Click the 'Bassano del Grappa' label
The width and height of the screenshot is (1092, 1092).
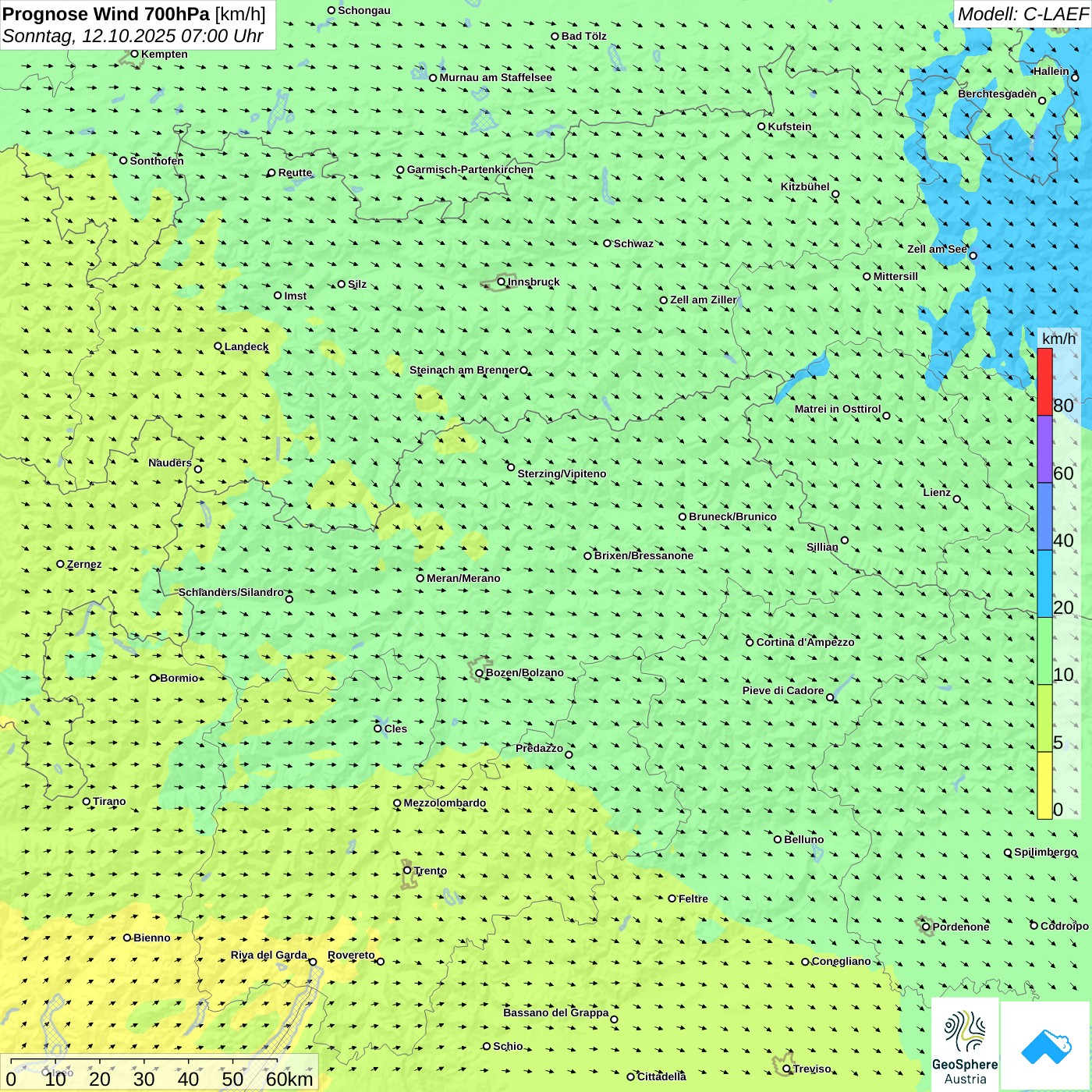point(556,1012)
